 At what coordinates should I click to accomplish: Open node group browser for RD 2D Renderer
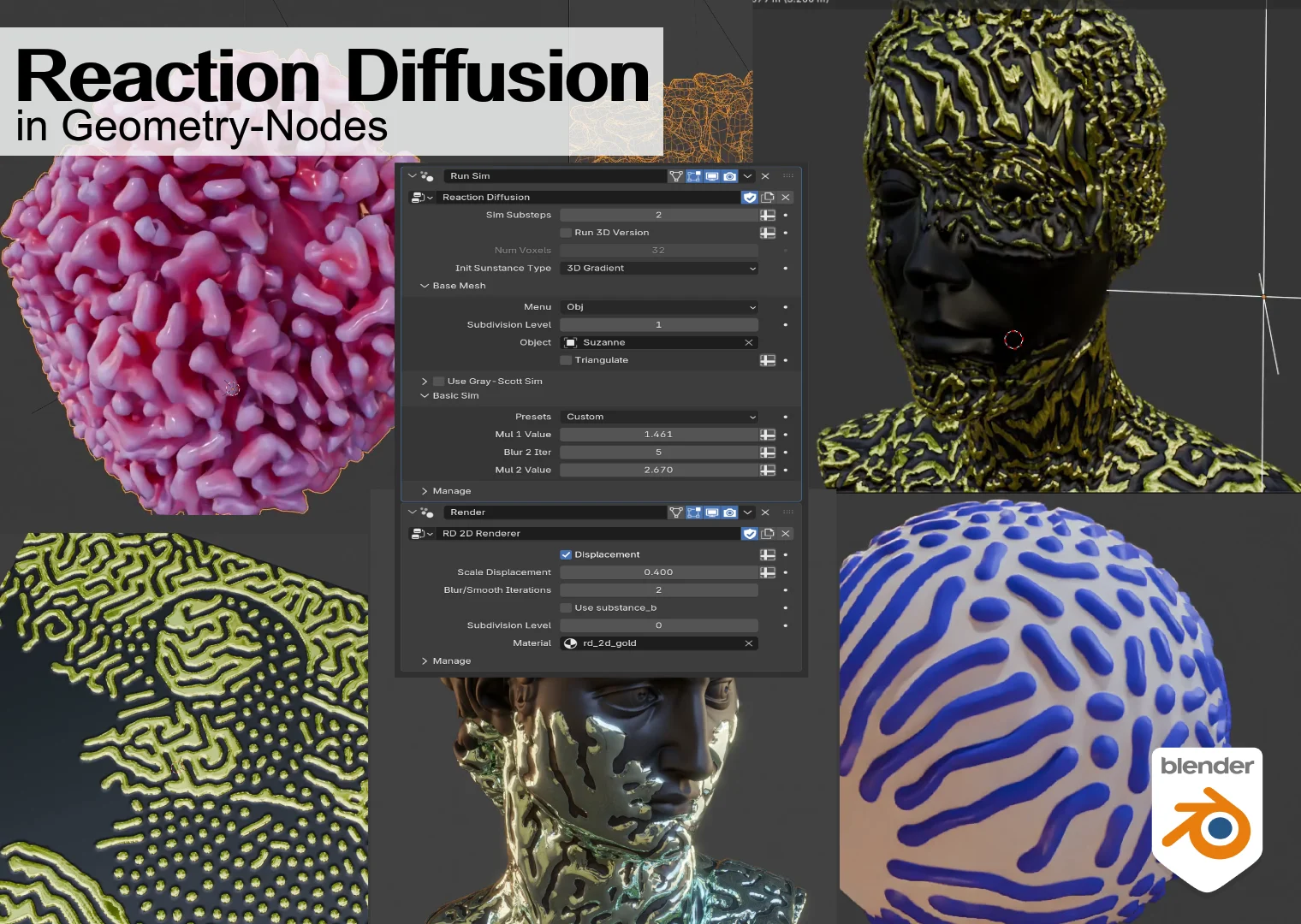click(422, 534)
